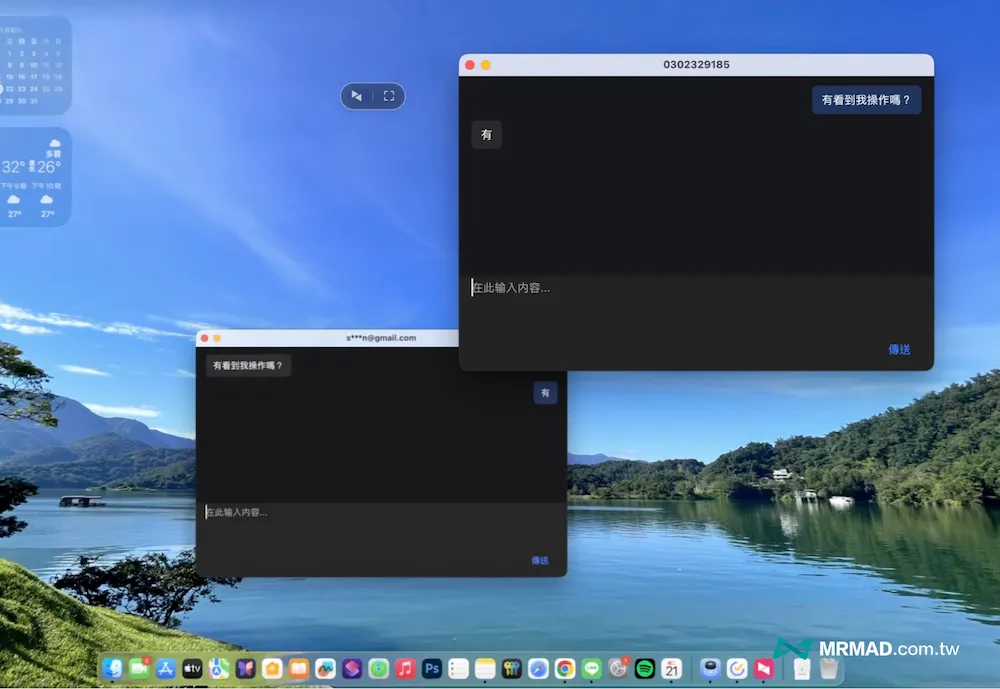Open Apple TV app in the dock

click(192, 669)
